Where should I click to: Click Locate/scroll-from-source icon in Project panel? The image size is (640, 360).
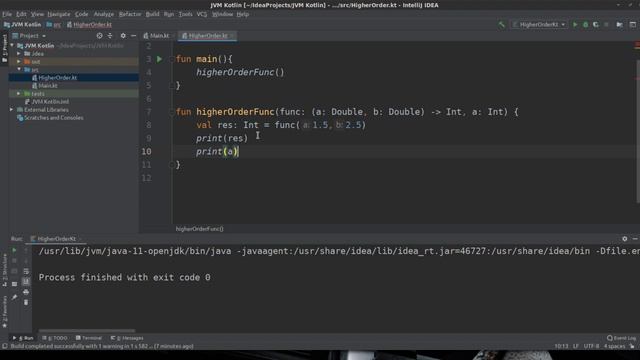coord(99,36)
